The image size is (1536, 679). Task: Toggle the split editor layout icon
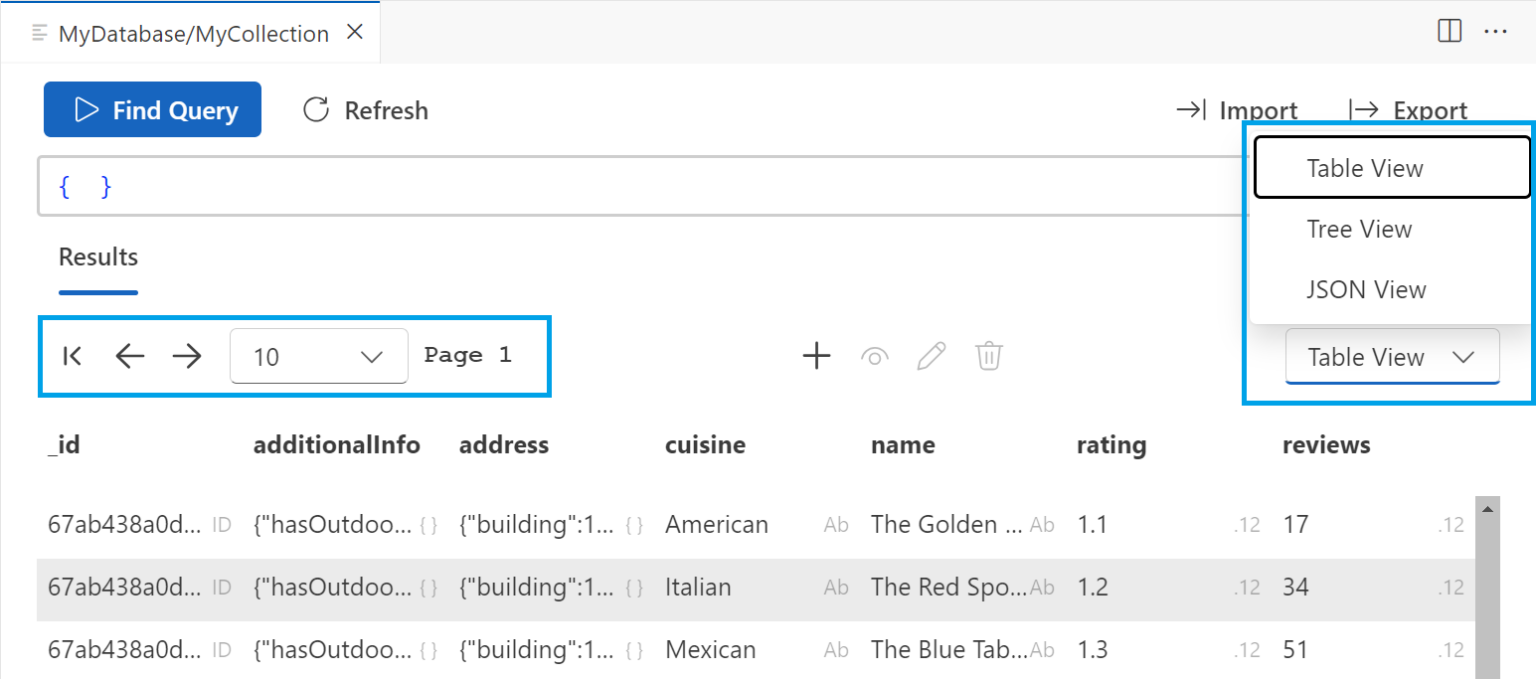[1448, 31]
